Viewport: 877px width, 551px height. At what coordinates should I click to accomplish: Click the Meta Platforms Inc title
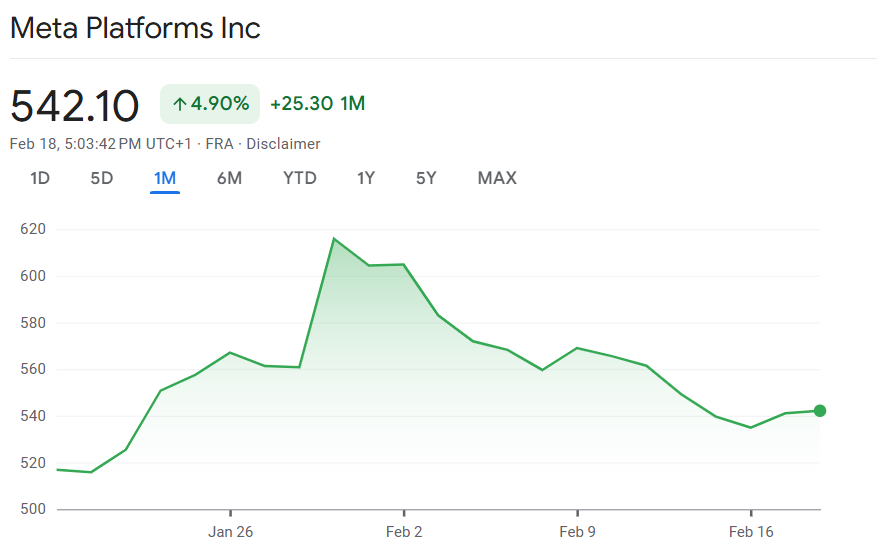point(135,27)
